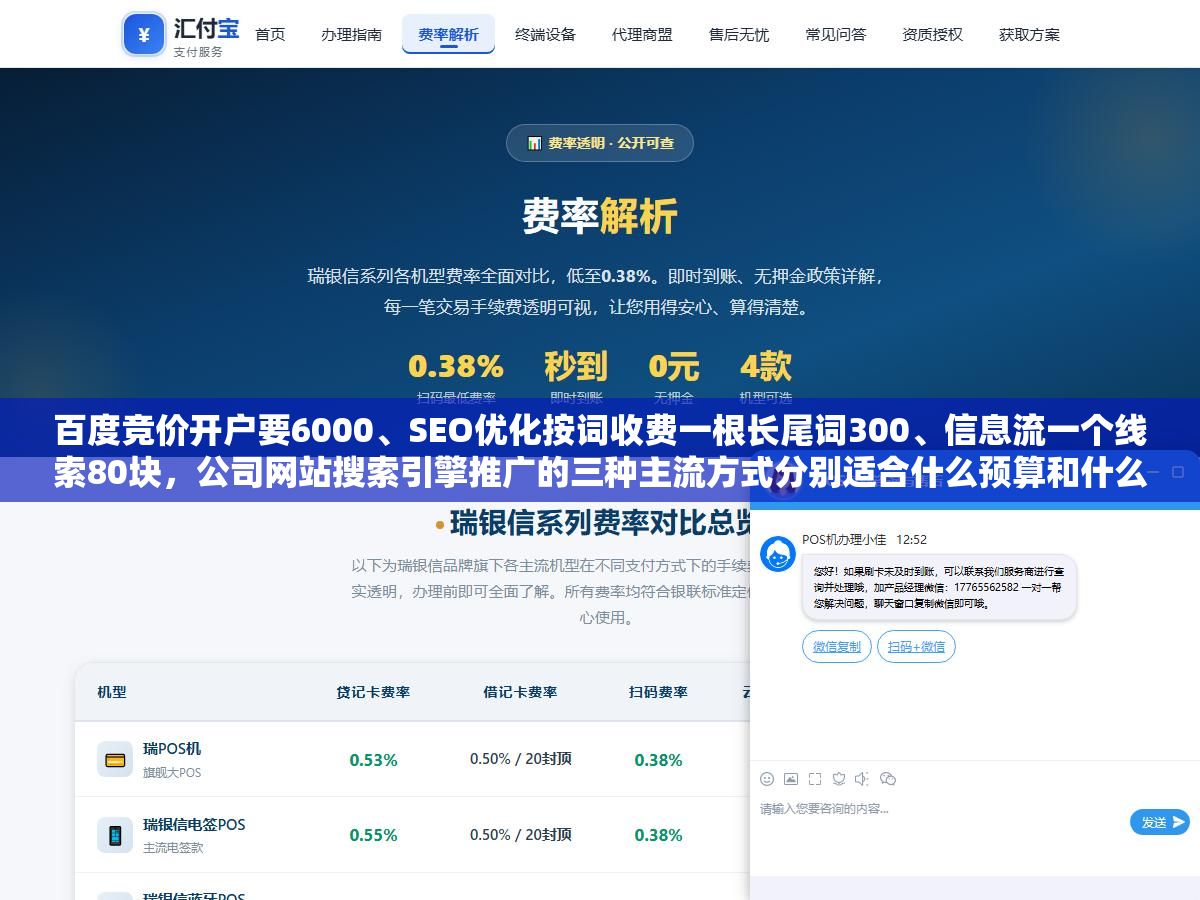Image resolution: width=1200 pixels, height=900 pixels.
Task: Open the emoji picker in the chat toolbar
Action: coord(767,779)
